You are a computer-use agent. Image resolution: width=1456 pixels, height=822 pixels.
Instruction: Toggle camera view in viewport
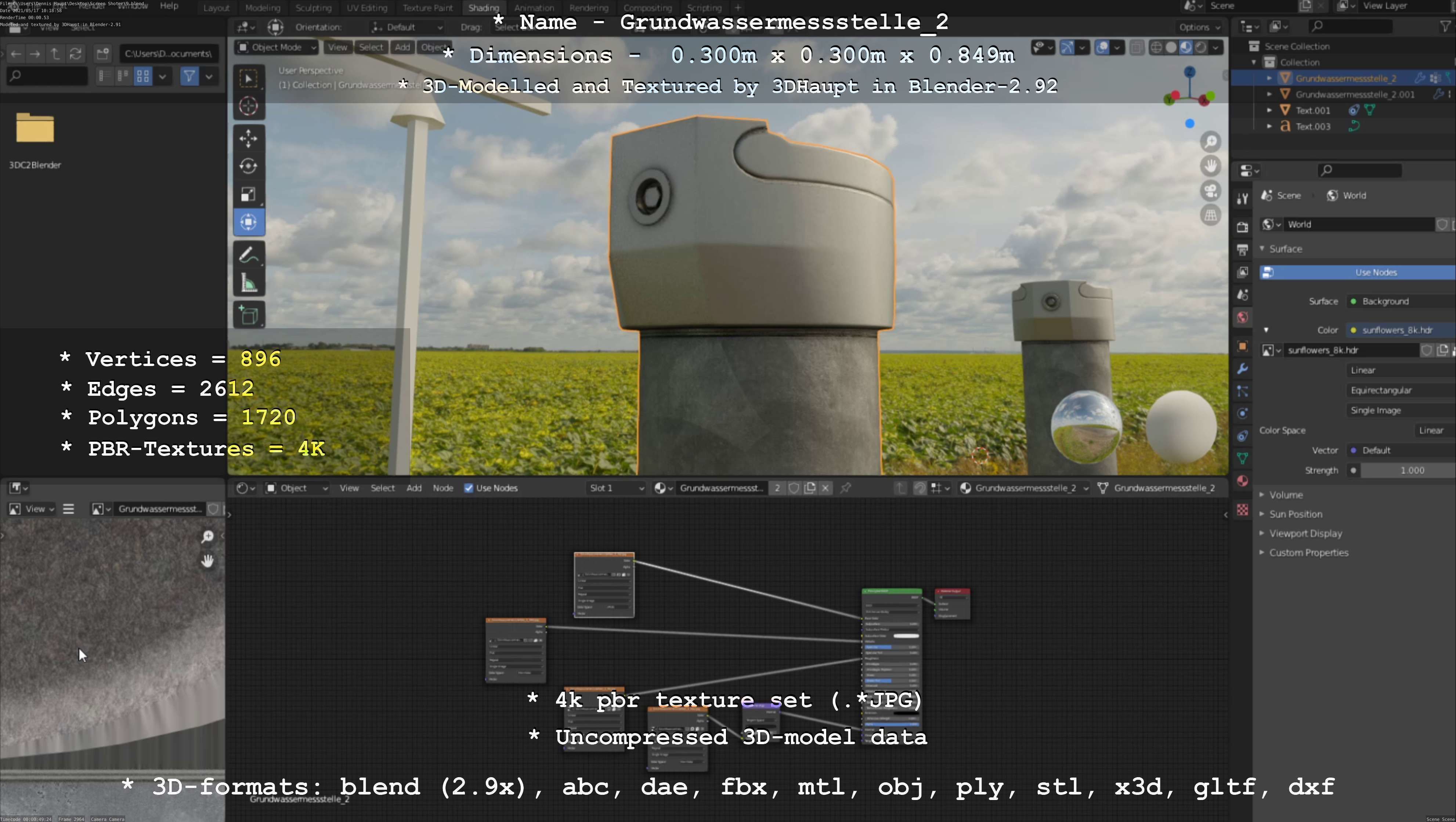click(x=1211, y=191)
